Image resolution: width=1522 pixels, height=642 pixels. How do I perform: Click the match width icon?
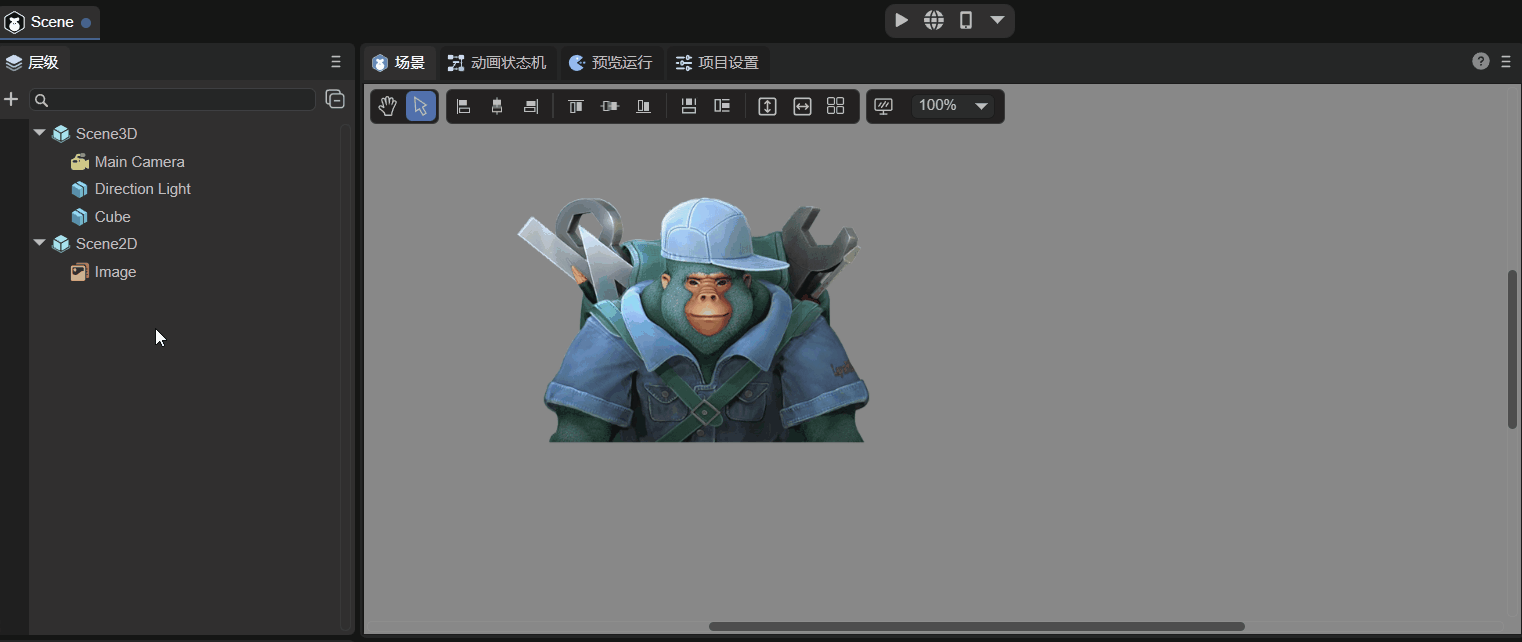tap(802, 106)
